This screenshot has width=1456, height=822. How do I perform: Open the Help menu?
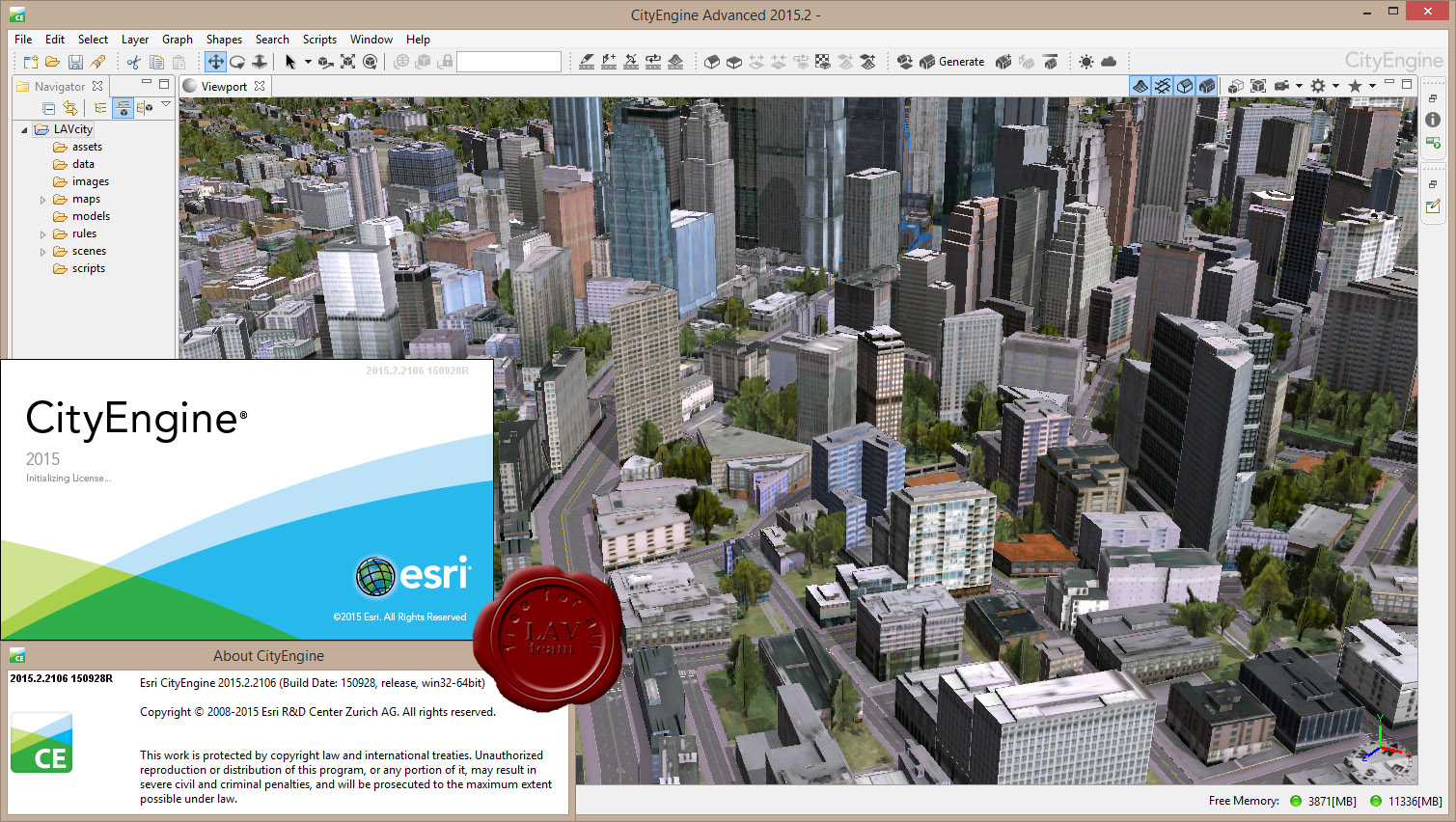418,40
